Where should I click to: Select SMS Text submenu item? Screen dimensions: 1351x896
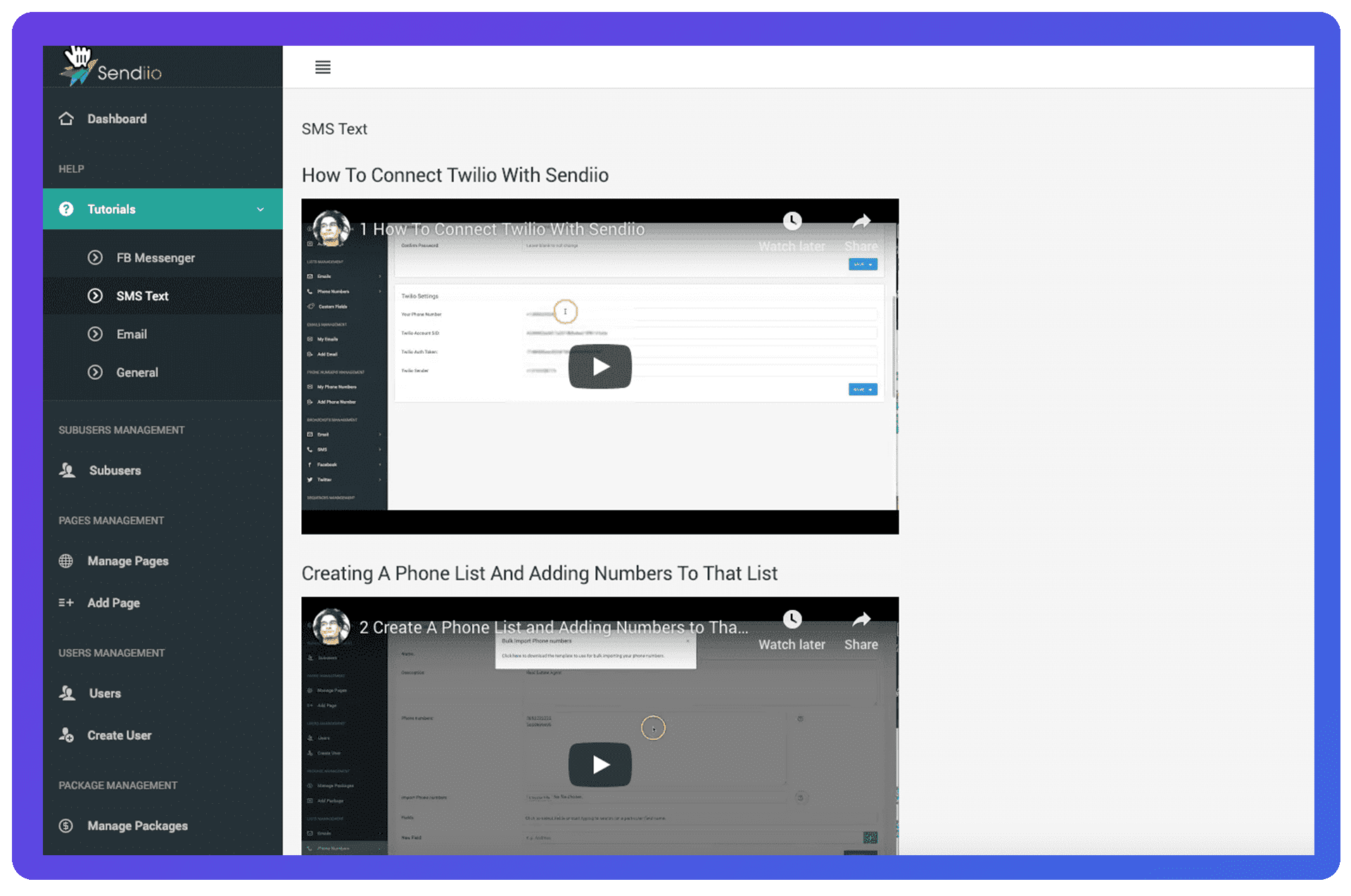pyautogui.click(x=142, y=296)
